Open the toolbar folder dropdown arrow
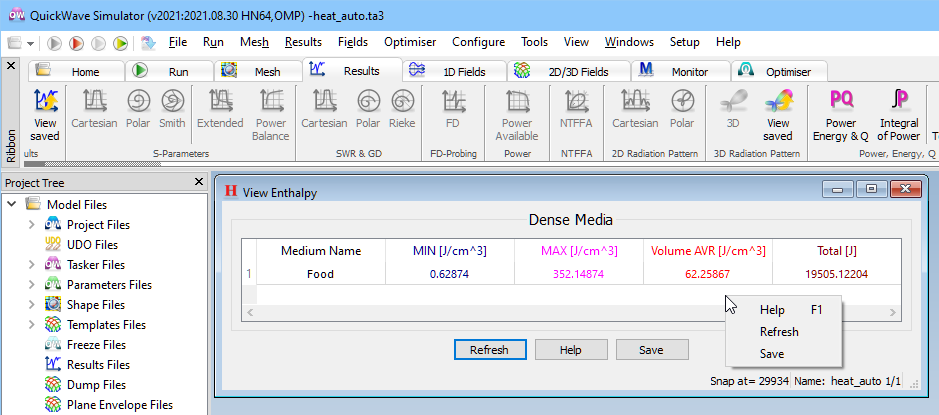This screenshot has height=415, width=939. pyautogui.click(x=31, y=43)
